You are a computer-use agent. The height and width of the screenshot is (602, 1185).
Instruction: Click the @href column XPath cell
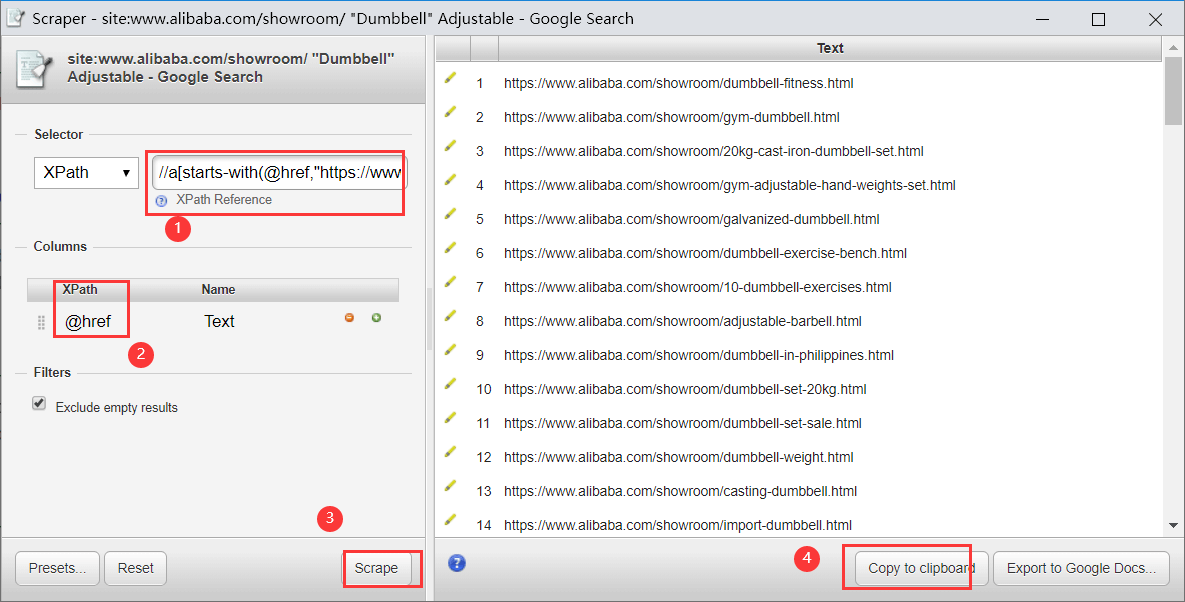pos(88,322)
